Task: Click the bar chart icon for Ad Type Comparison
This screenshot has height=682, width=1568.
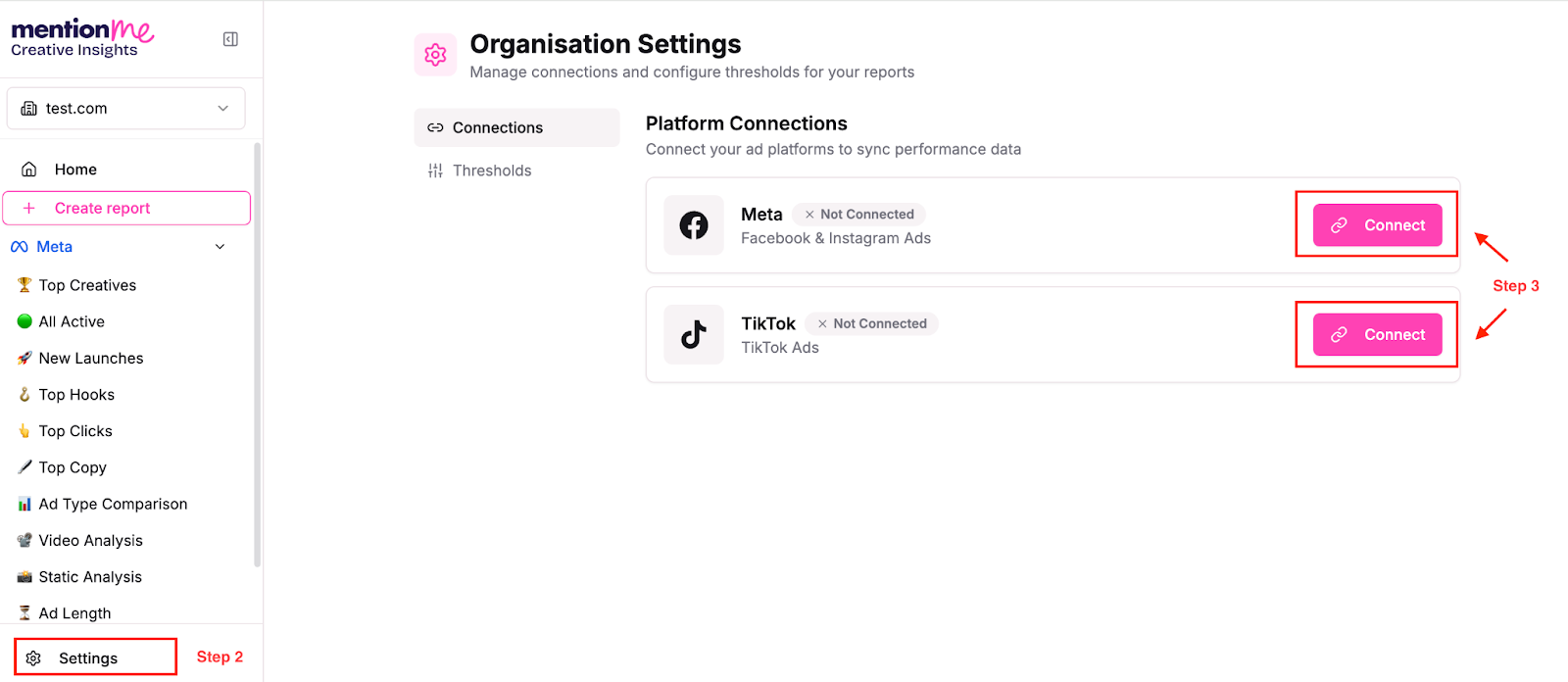Action: (x=24, y=503)
